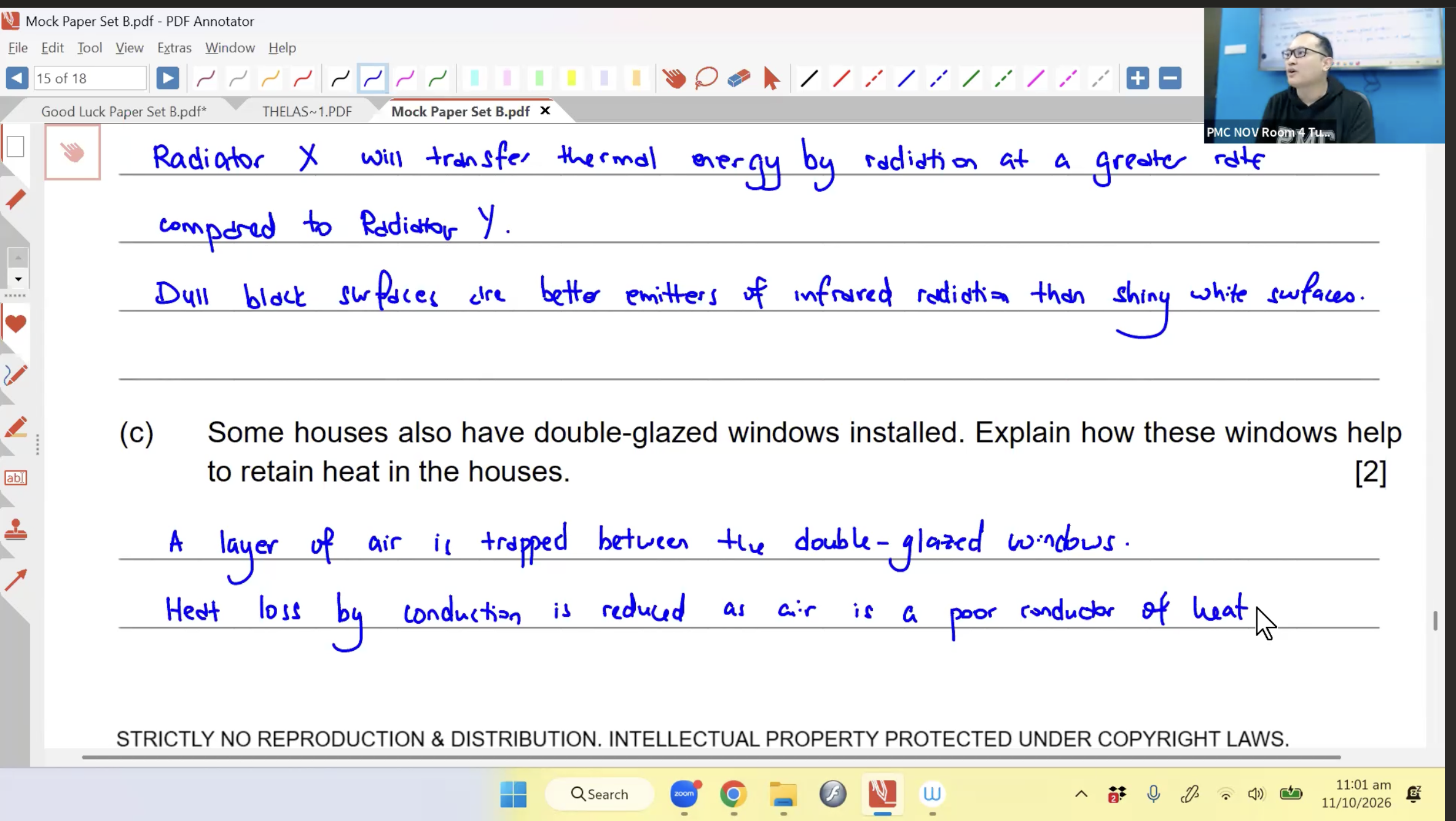The height and width of the screenshot is (821, 1456).
Task: Select the green pen preset
Action: pos(437,78)
